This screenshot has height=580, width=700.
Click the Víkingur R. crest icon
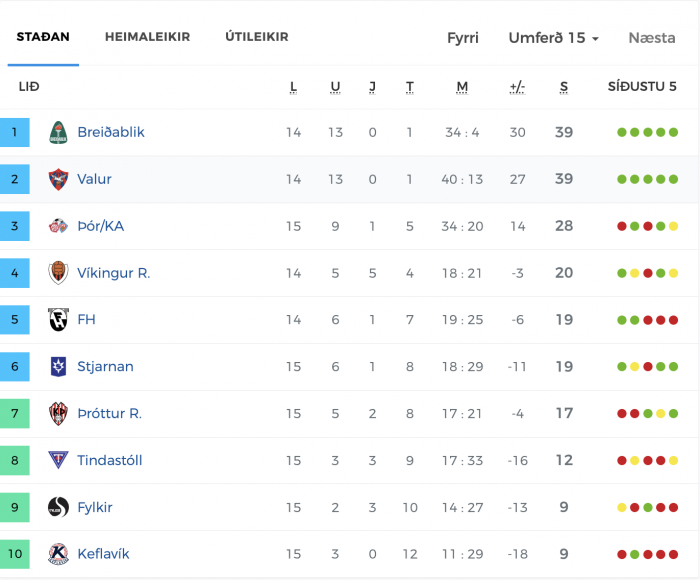tap(58, 273)
